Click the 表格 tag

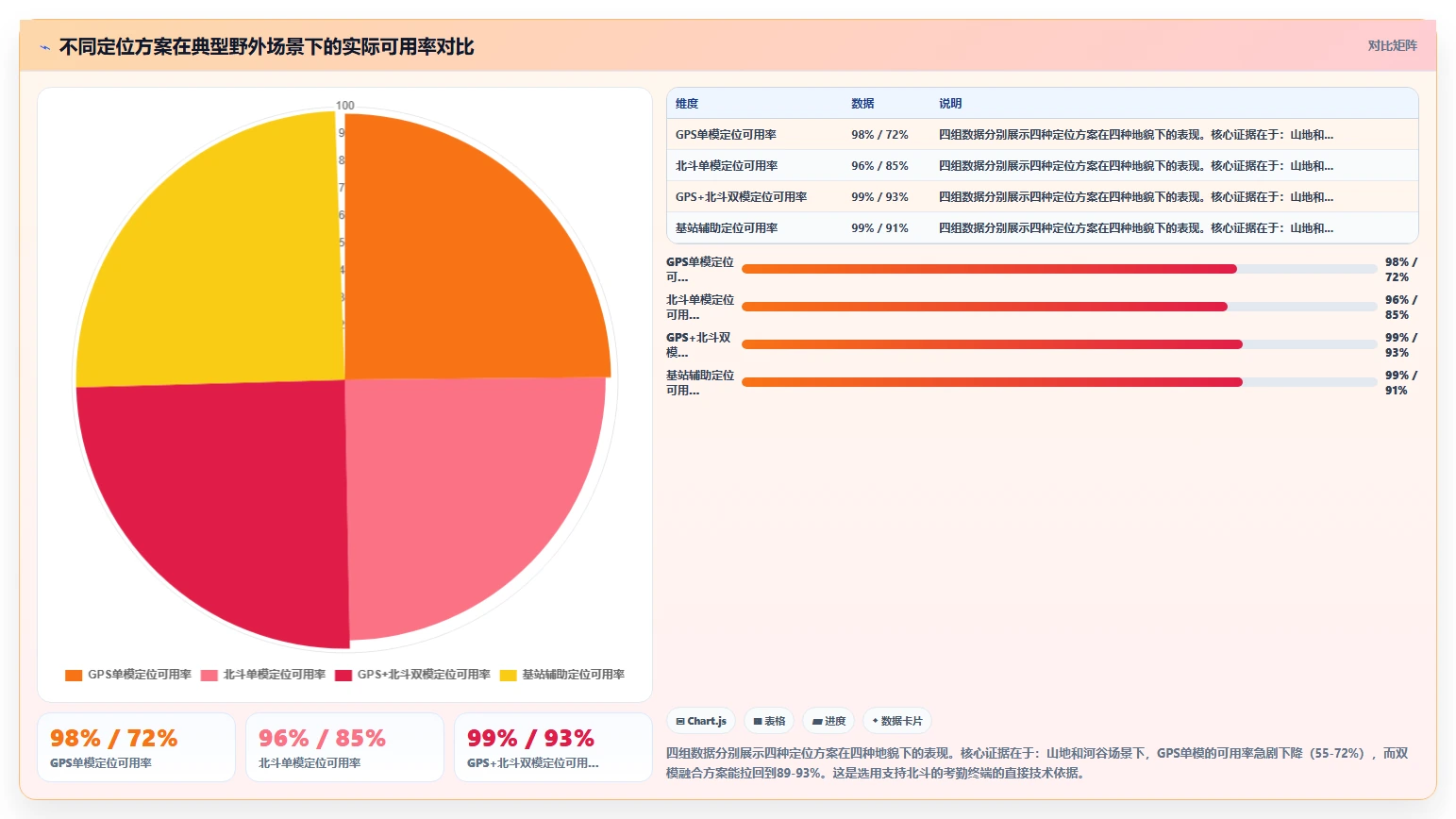click(769, 721)
